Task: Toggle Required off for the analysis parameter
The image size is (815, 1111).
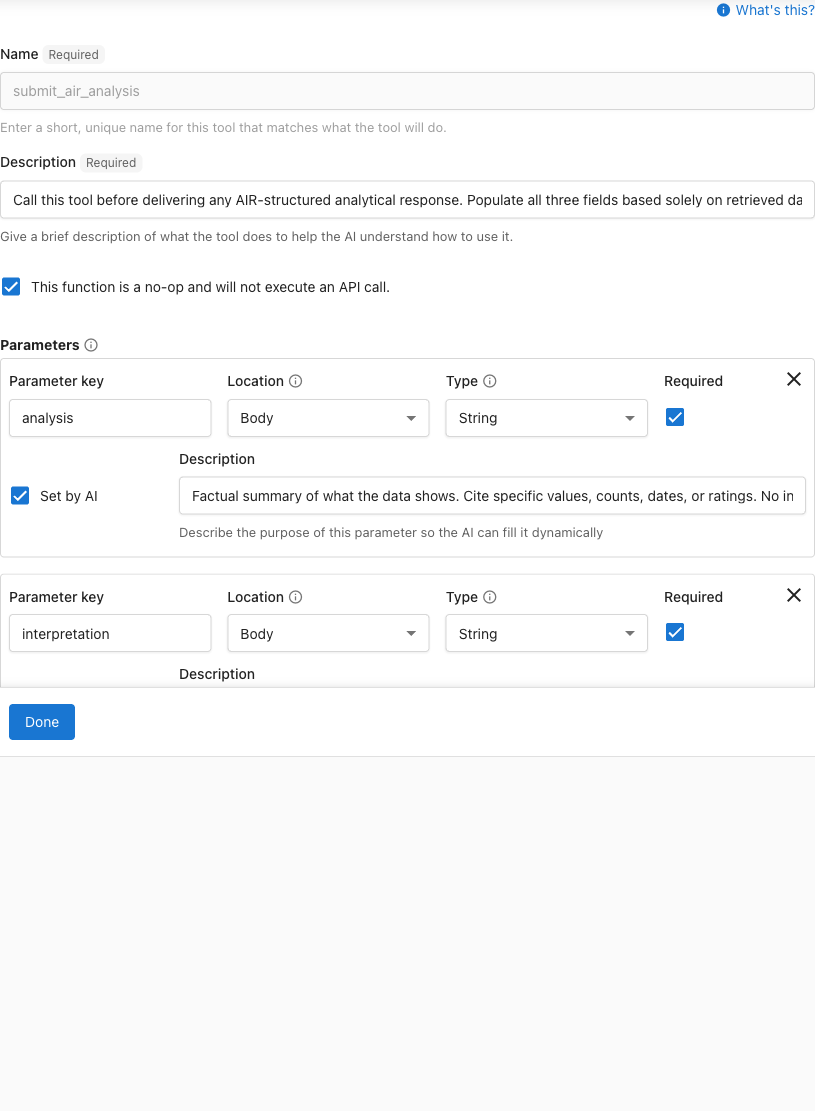Action: [x=675, y=417]
